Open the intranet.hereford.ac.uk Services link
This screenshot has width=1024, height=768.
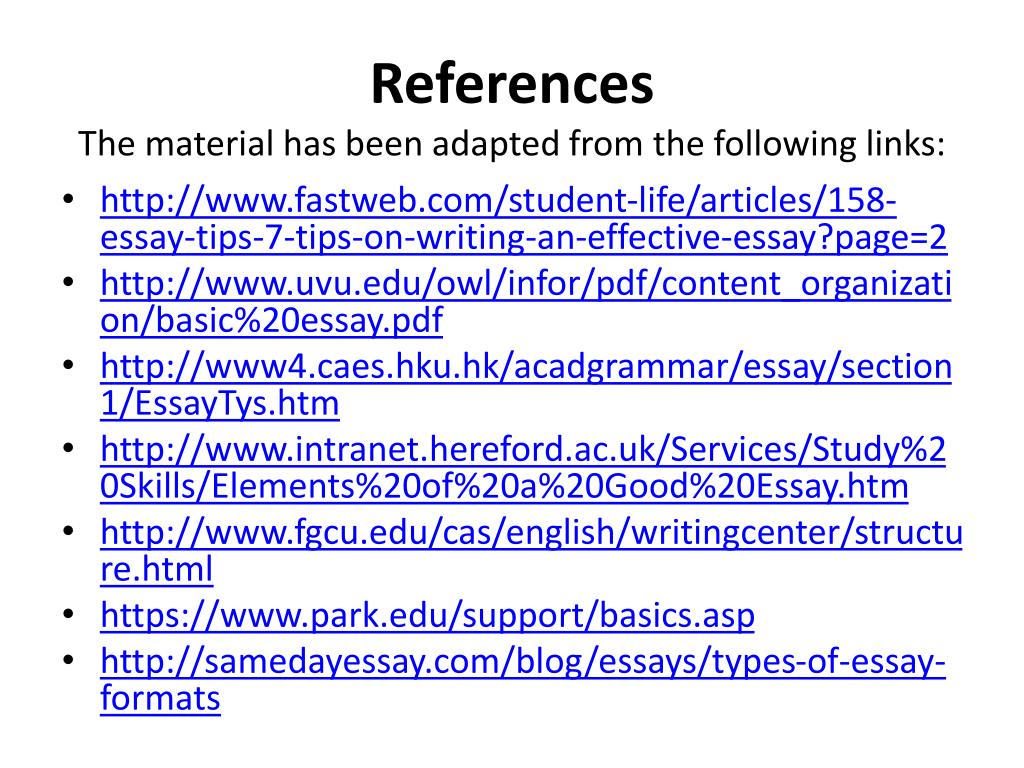pos(523,450)
